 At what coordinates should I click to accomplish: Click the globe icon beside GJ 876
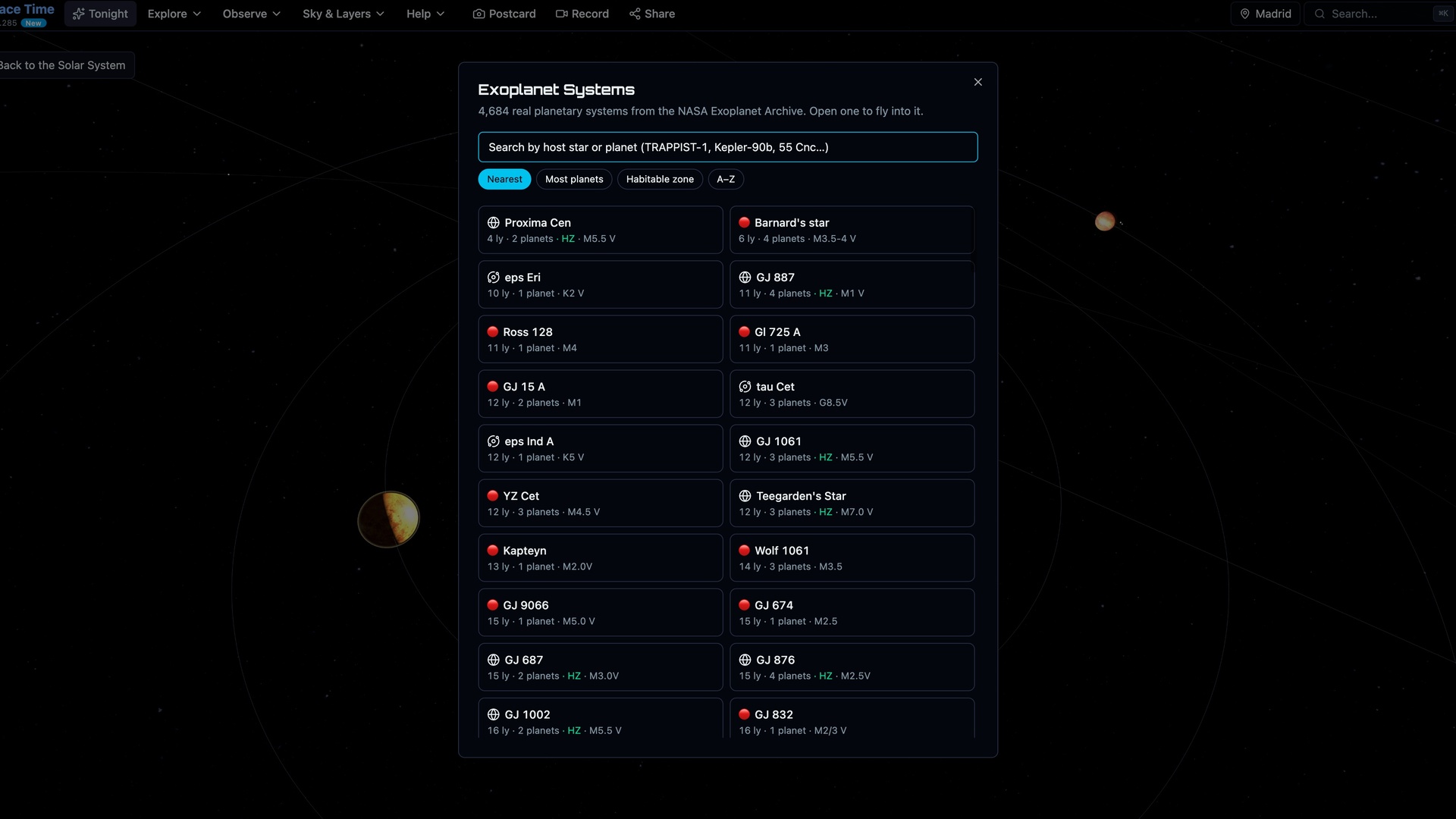pos(745,660)
